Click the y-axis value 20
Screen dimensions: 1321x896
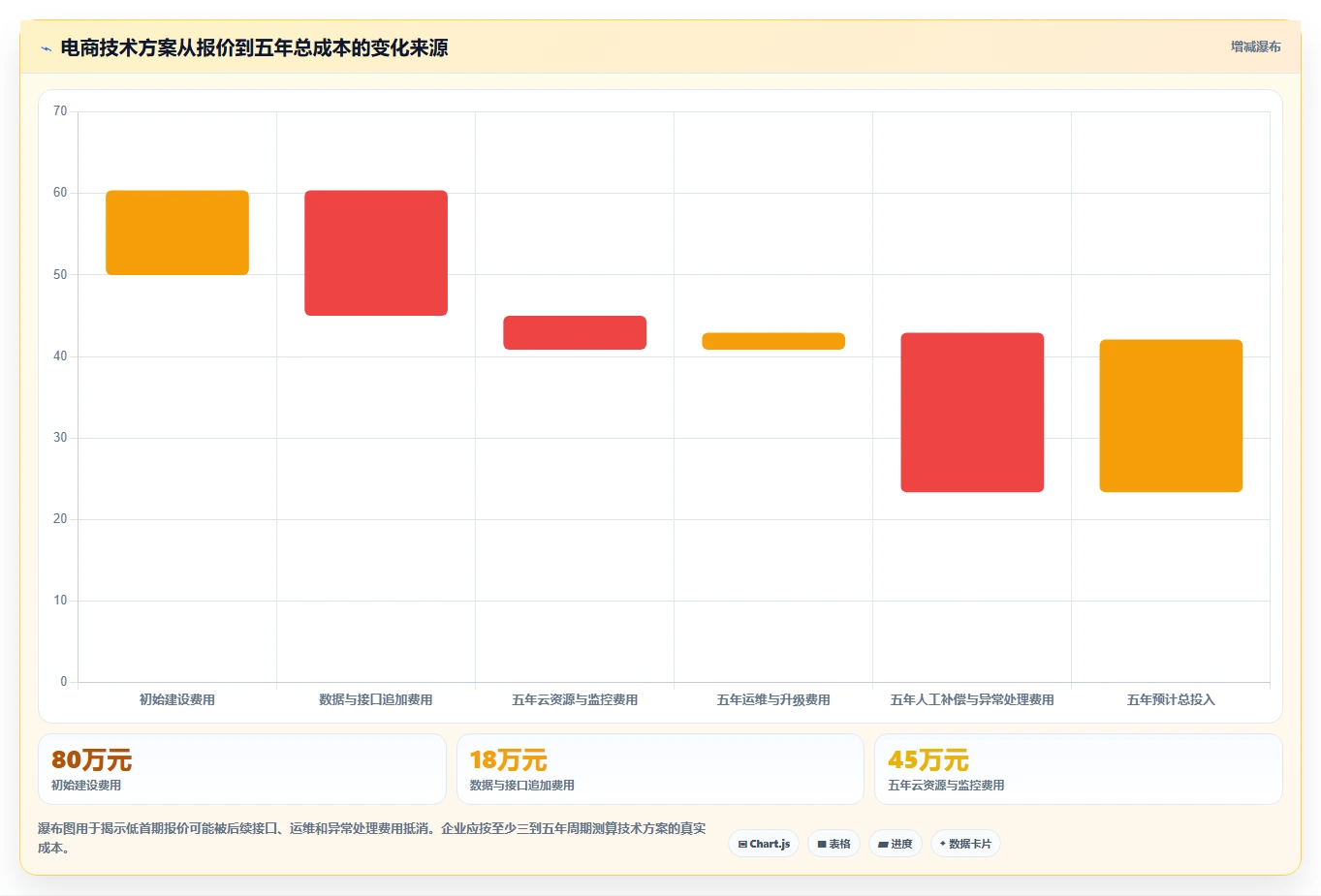(x=60, y=519)
